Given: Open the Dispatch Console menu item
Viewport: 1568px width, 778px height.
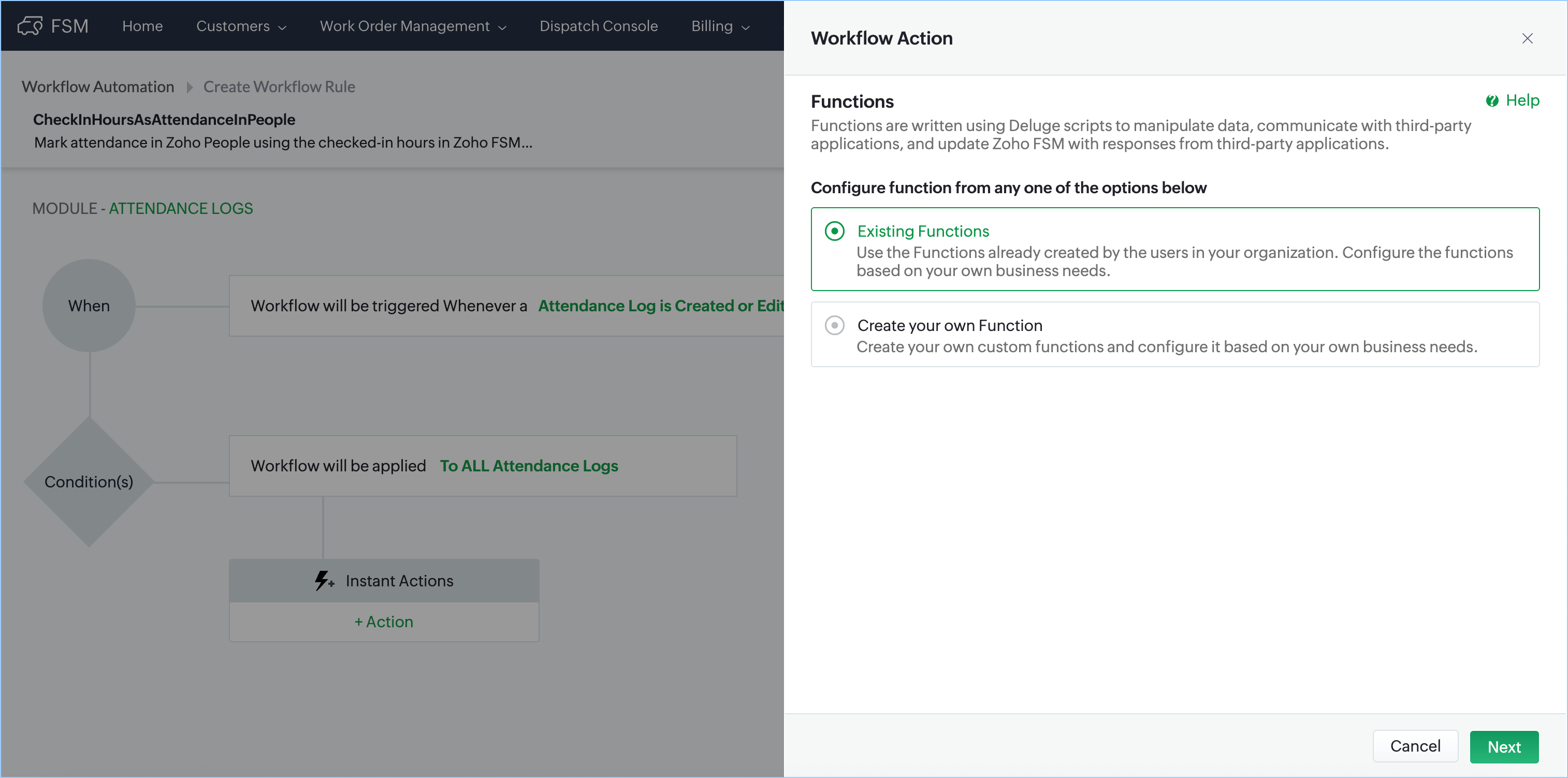Looking at the screenshot, I should click(x=598, y=26).
